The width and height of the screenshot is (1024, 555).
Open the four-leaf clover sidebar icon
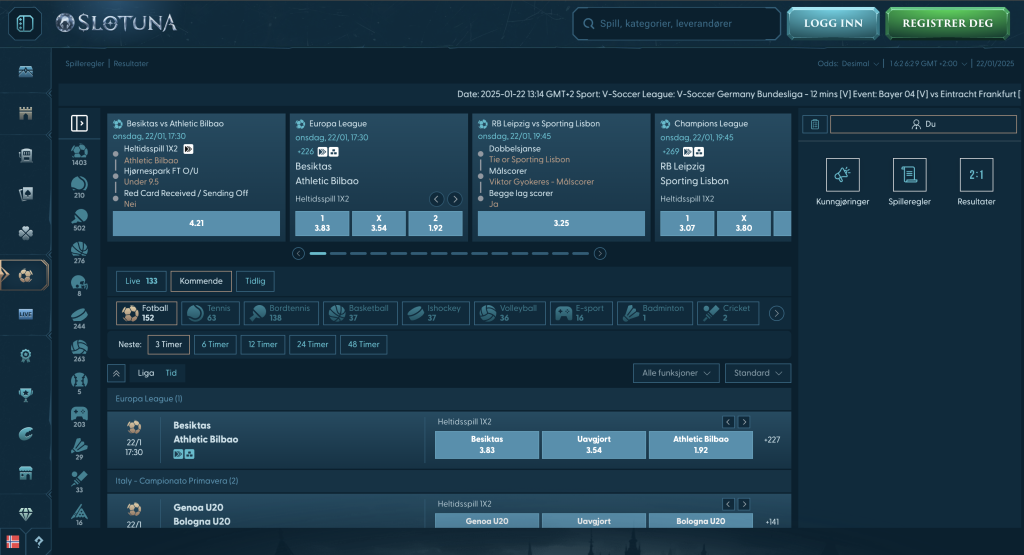25,233
